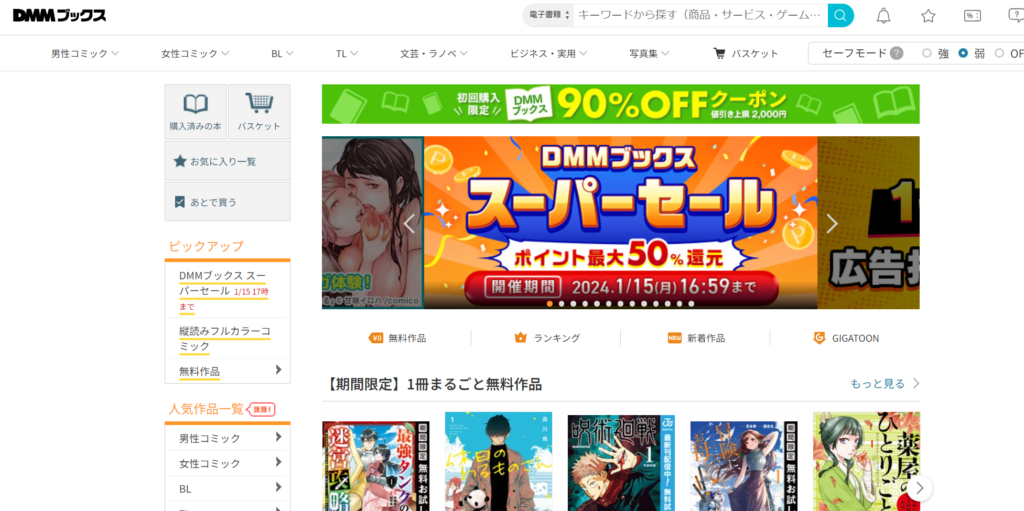Select セーフモード OFF radio button
This screenshot has width=1024, height=511.
click(999, 54)
